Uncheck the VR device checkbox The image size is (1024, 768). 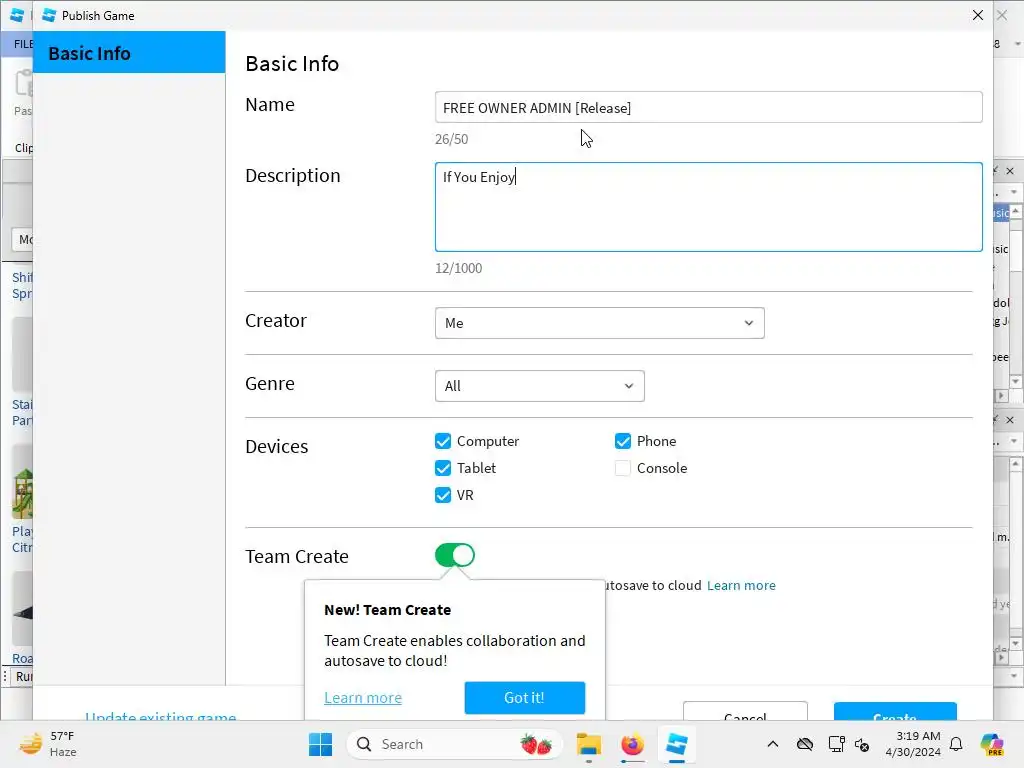(x=443, y=495)
